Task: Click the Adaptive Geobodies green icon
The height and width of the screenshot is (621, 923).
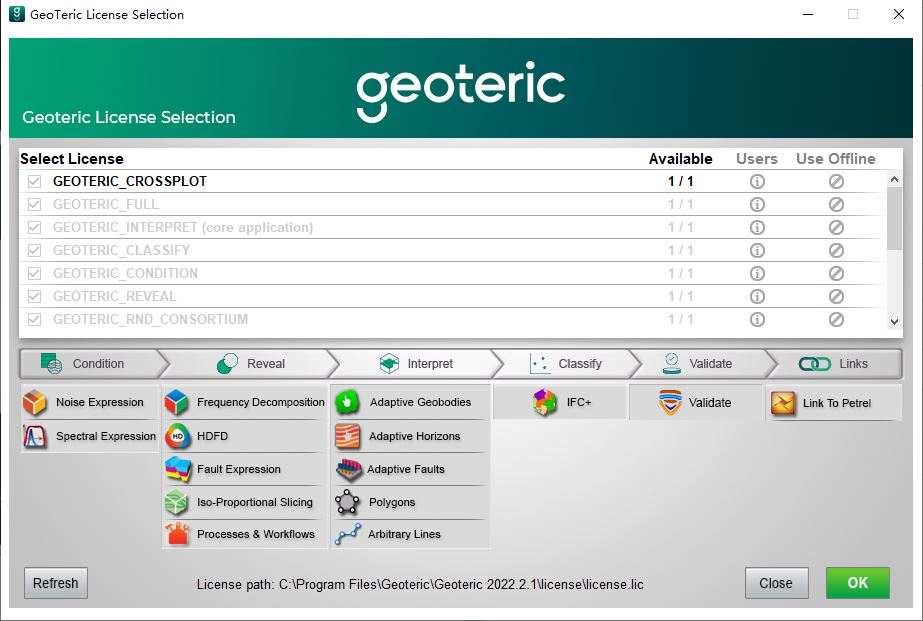Action: coord(347,403)
